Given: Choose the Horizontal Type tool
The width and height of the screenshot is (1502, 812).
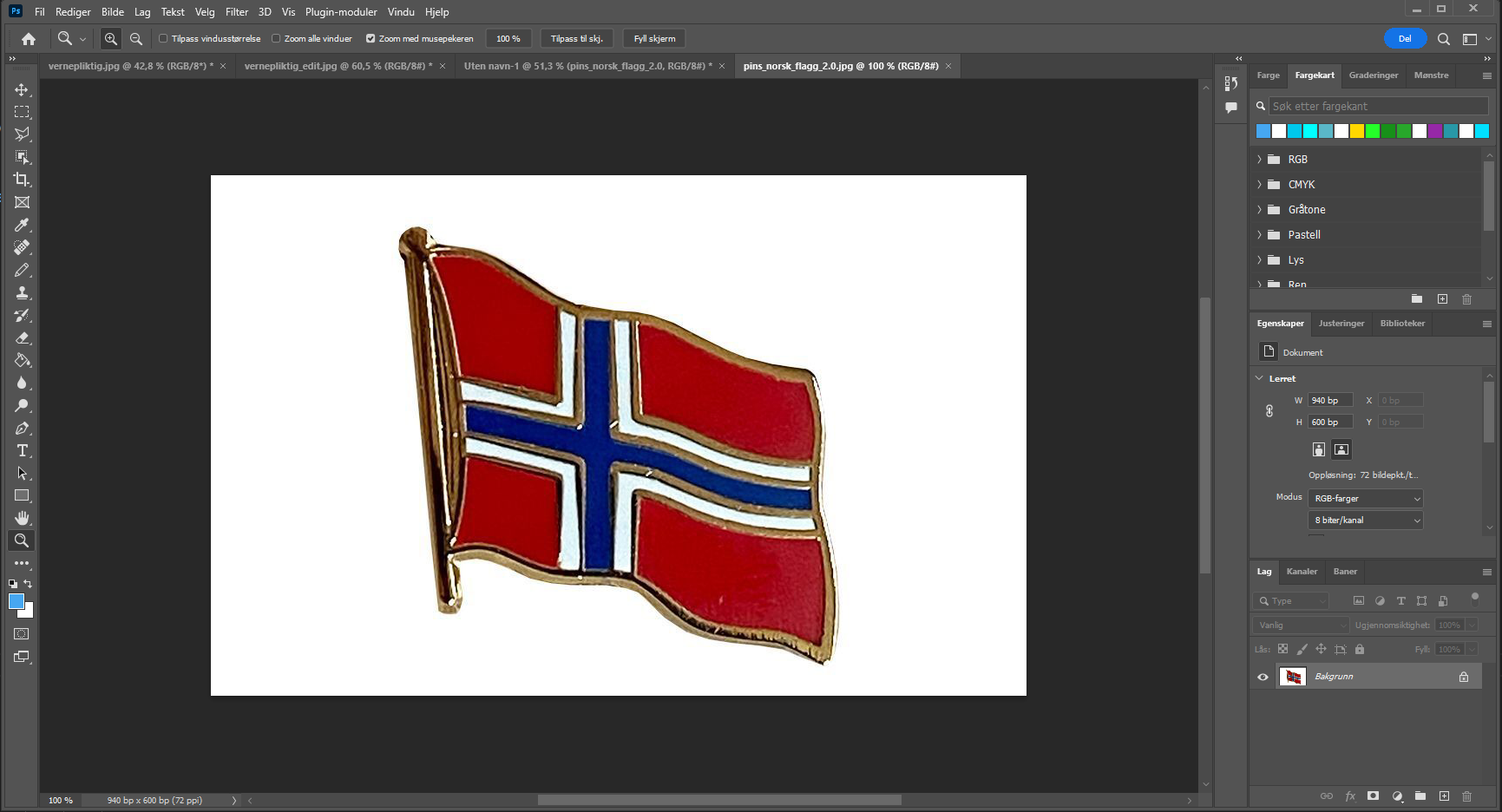Looking at the screenshot, I should point(22,450).
